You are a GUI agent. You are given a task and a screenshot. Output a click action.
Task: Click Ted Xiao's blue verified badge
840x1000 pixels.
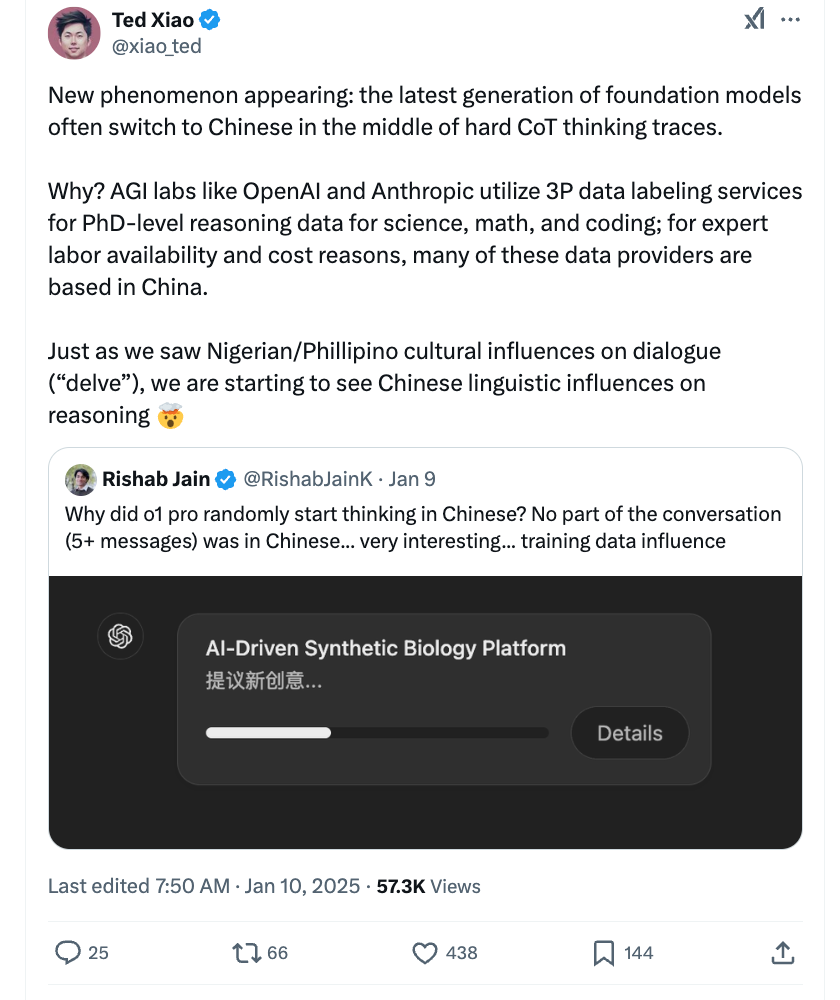pos(211,20)
